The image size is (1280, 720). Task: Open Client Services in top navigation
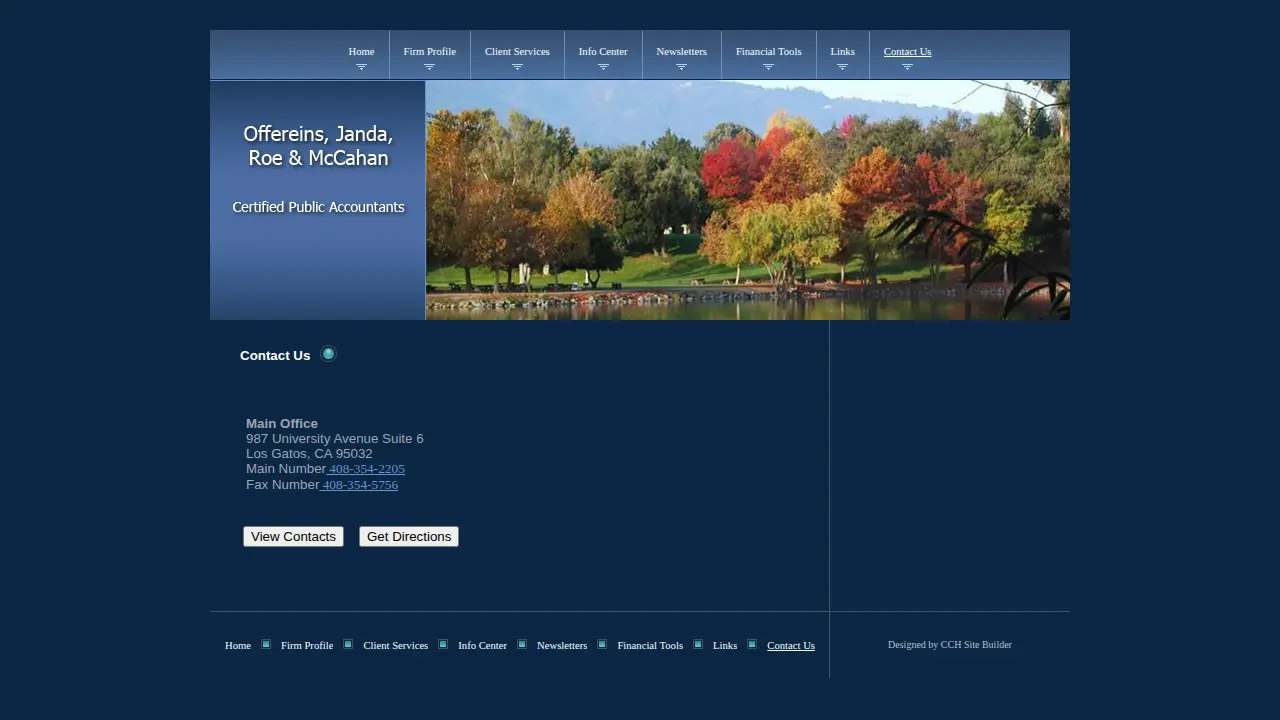tap(517, 52)
